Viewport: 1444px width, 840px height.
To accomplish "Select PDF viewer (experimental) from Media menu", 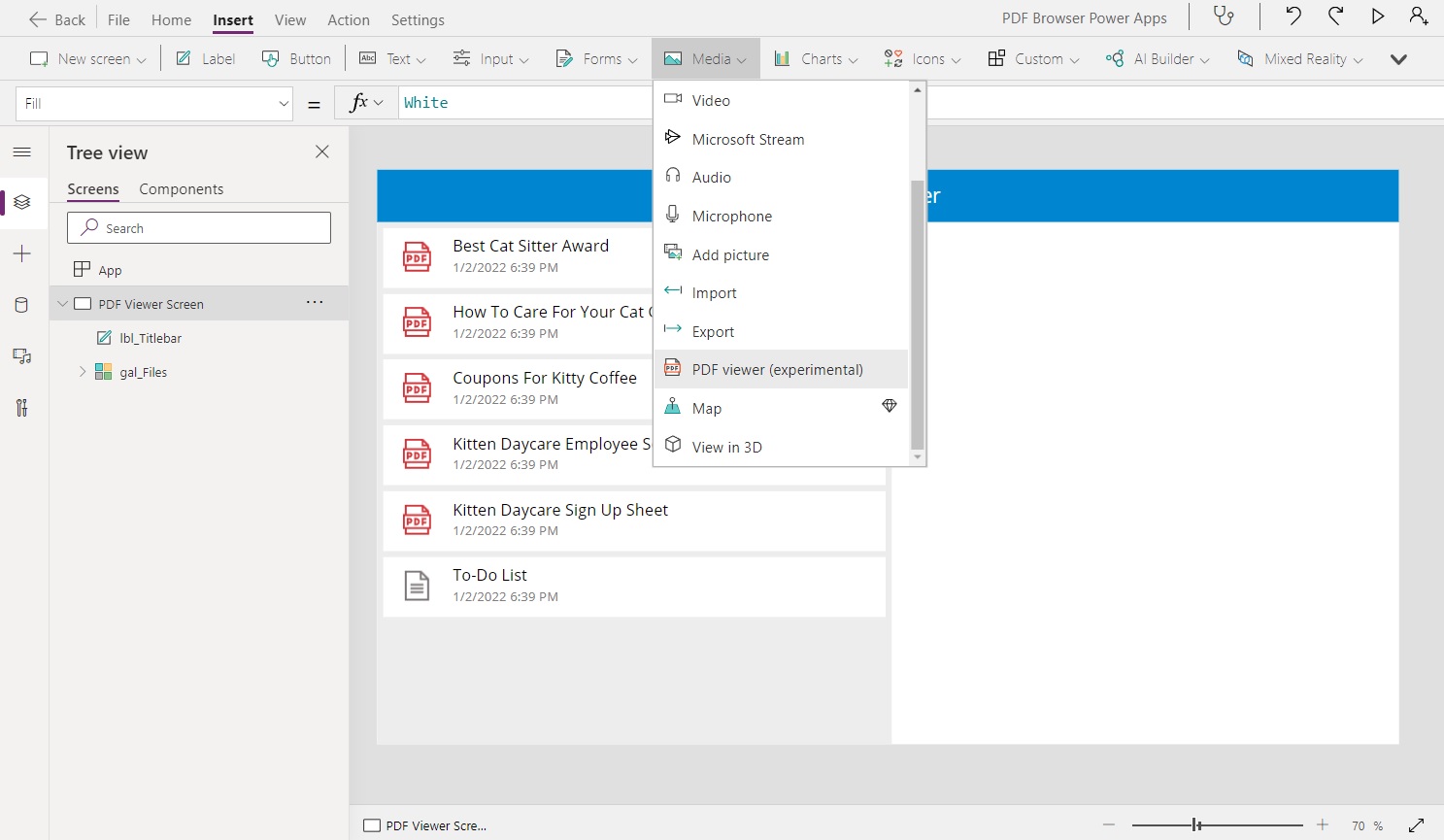I will click(777, 369).
